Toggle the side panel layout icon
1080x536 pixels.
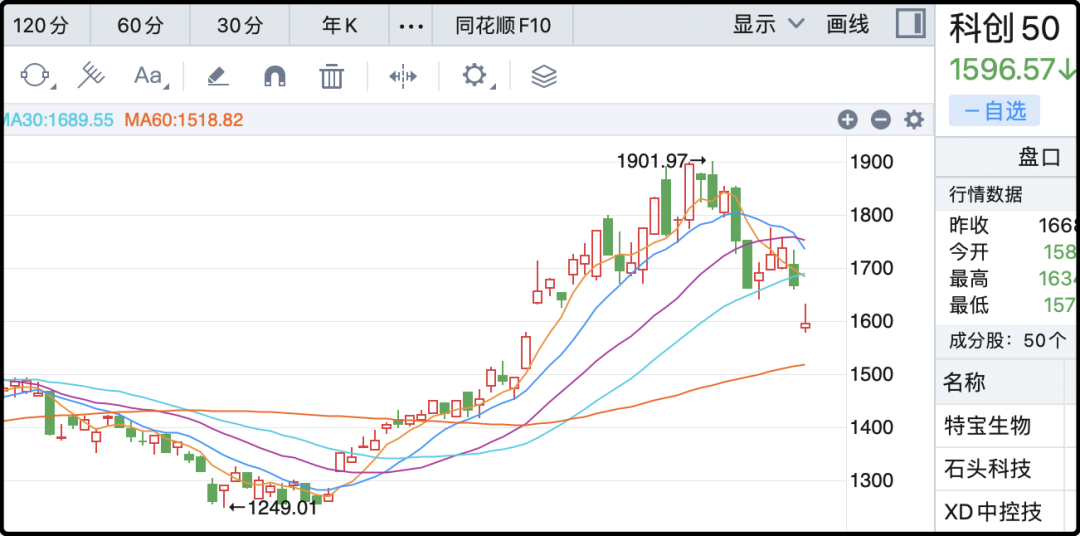pos(911,24)
